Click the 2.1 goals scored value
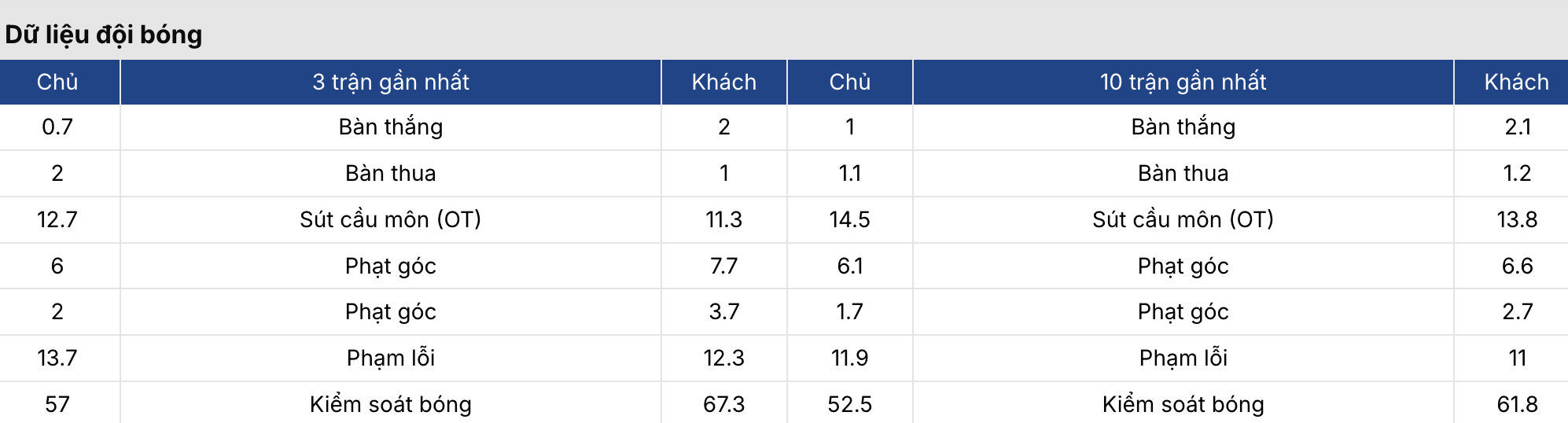 [x=1516, y=127]
